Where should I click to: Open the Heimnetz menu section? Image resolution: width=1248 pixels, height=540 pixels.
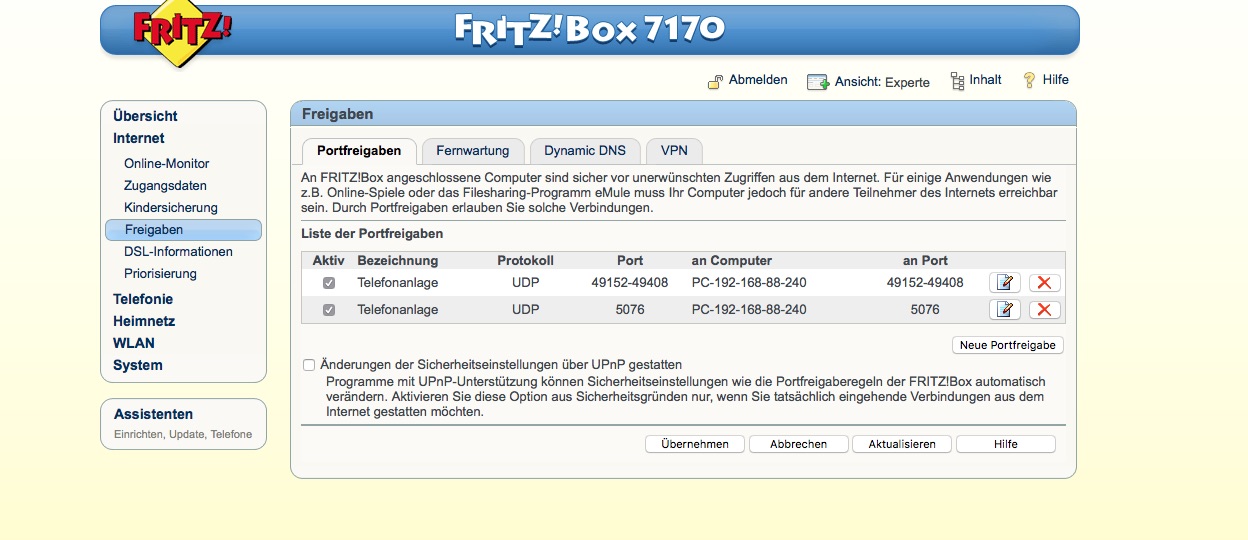(x=144, y=321)
